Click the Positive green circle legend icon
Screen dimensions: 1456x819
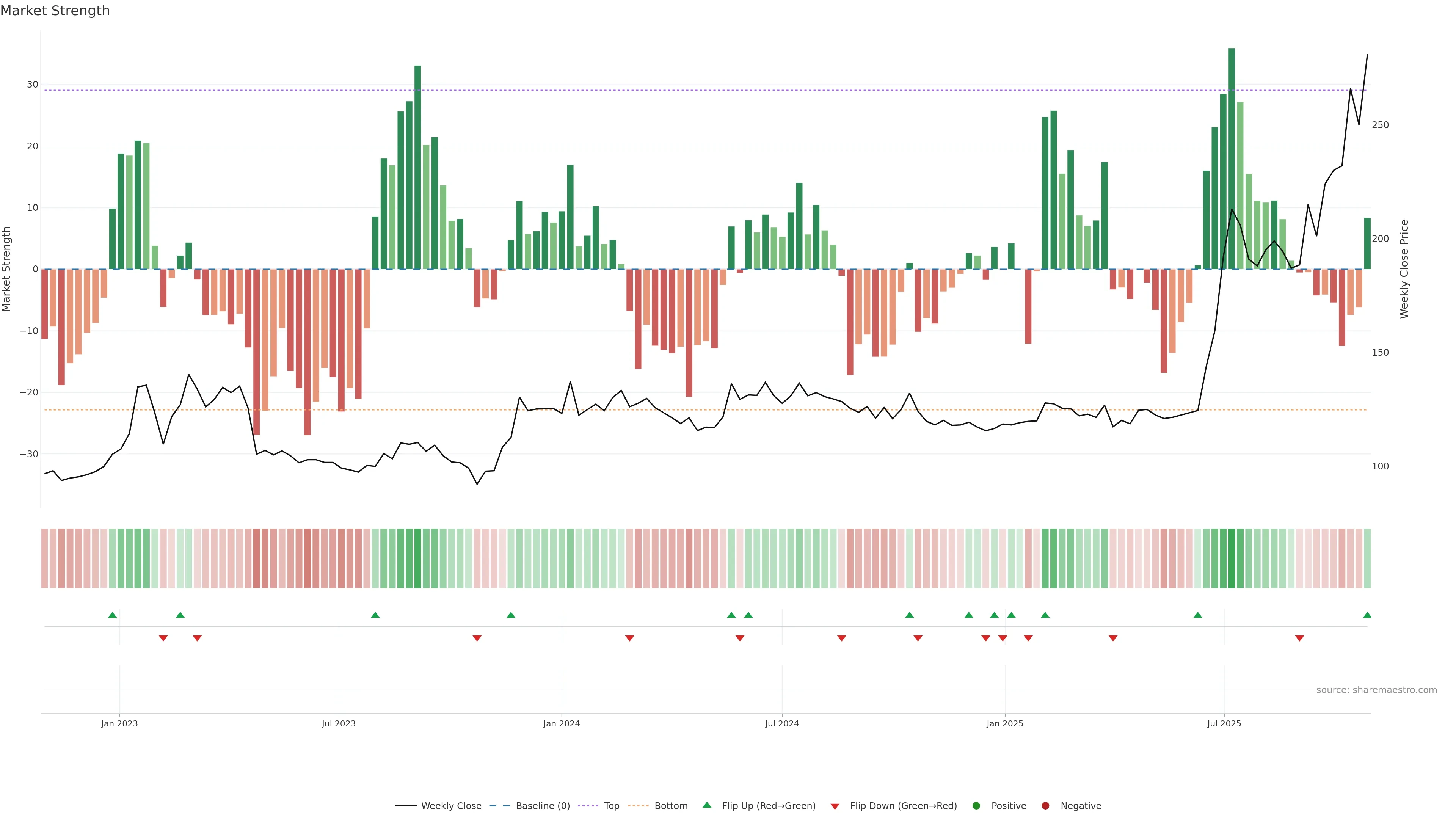pos(976,806)
